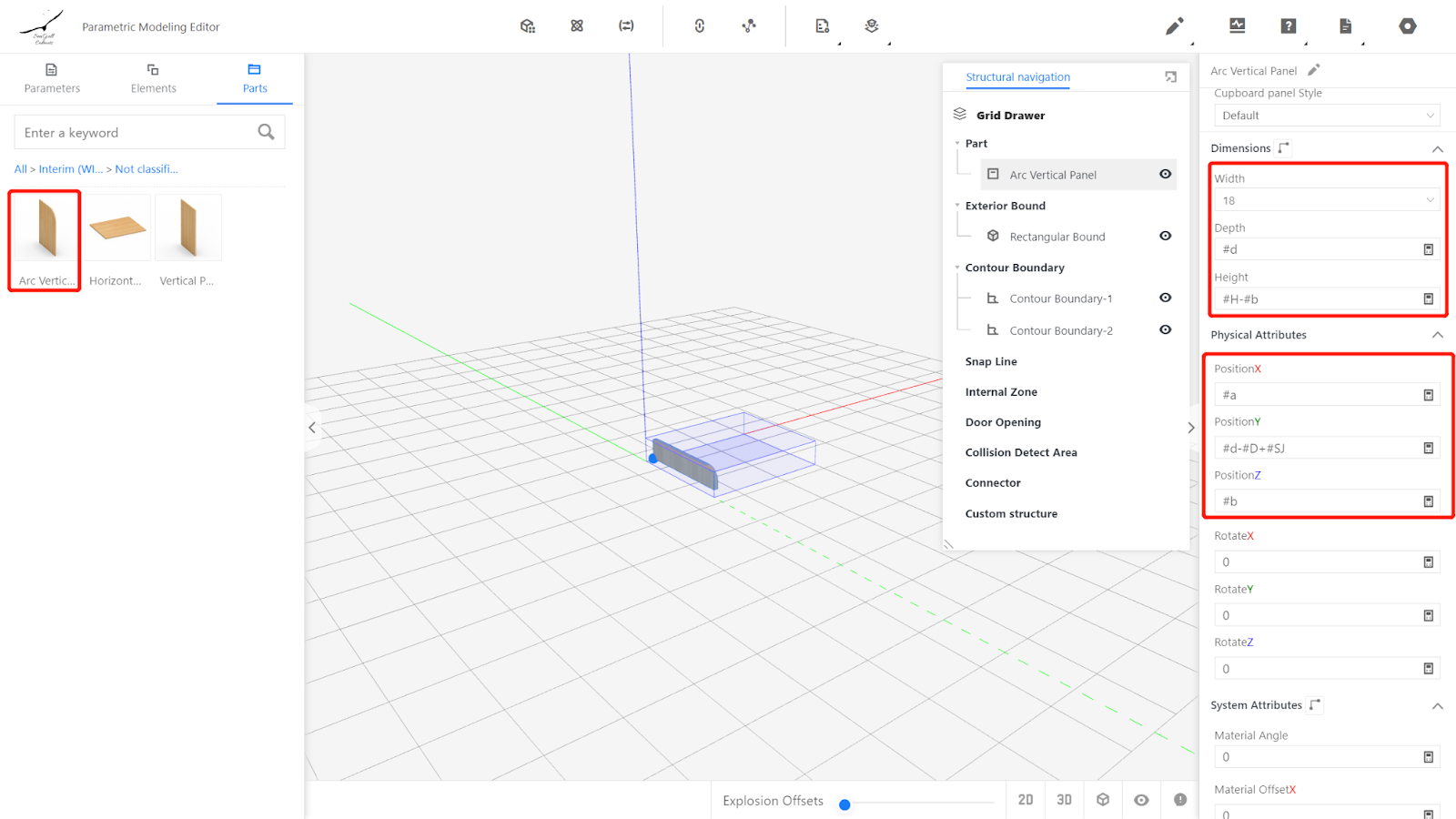This screenshot has width=1456, height=819.
Task: Toggle visibility of Rectangular Bound
Action: tap(1165, 236)
